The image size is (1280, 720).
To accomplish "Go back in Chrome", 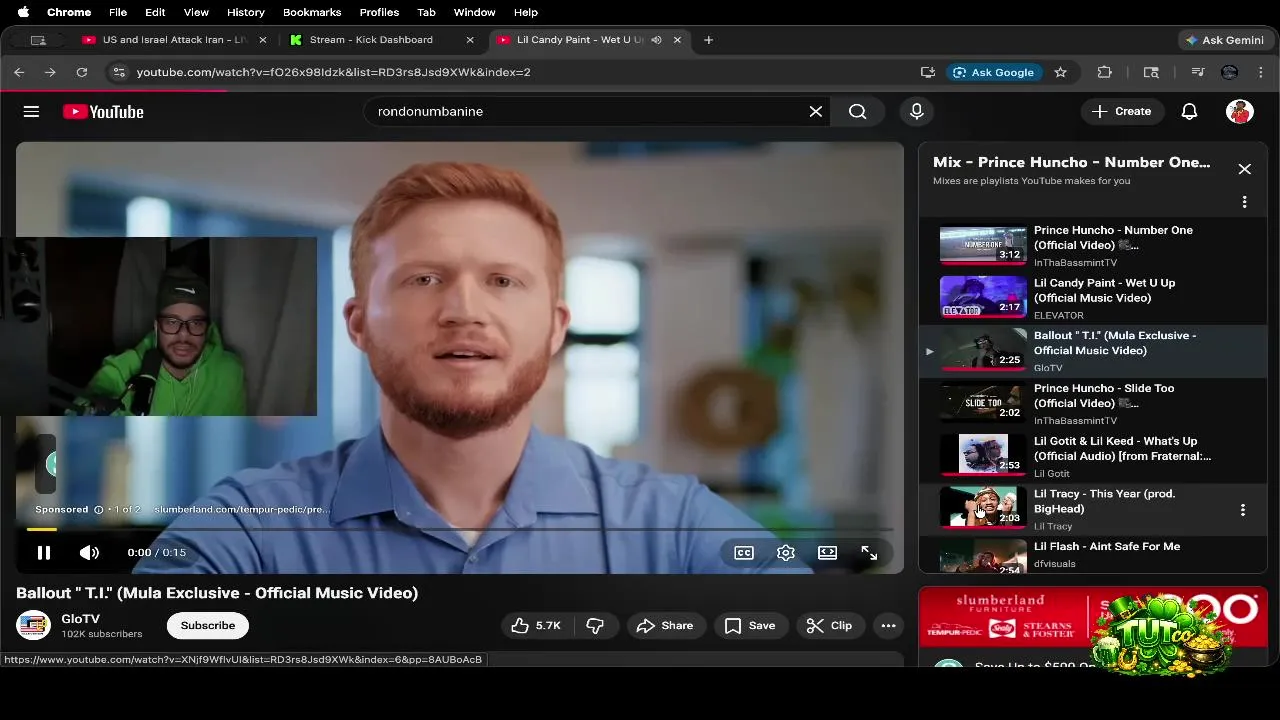I will (x=19, y=72).
